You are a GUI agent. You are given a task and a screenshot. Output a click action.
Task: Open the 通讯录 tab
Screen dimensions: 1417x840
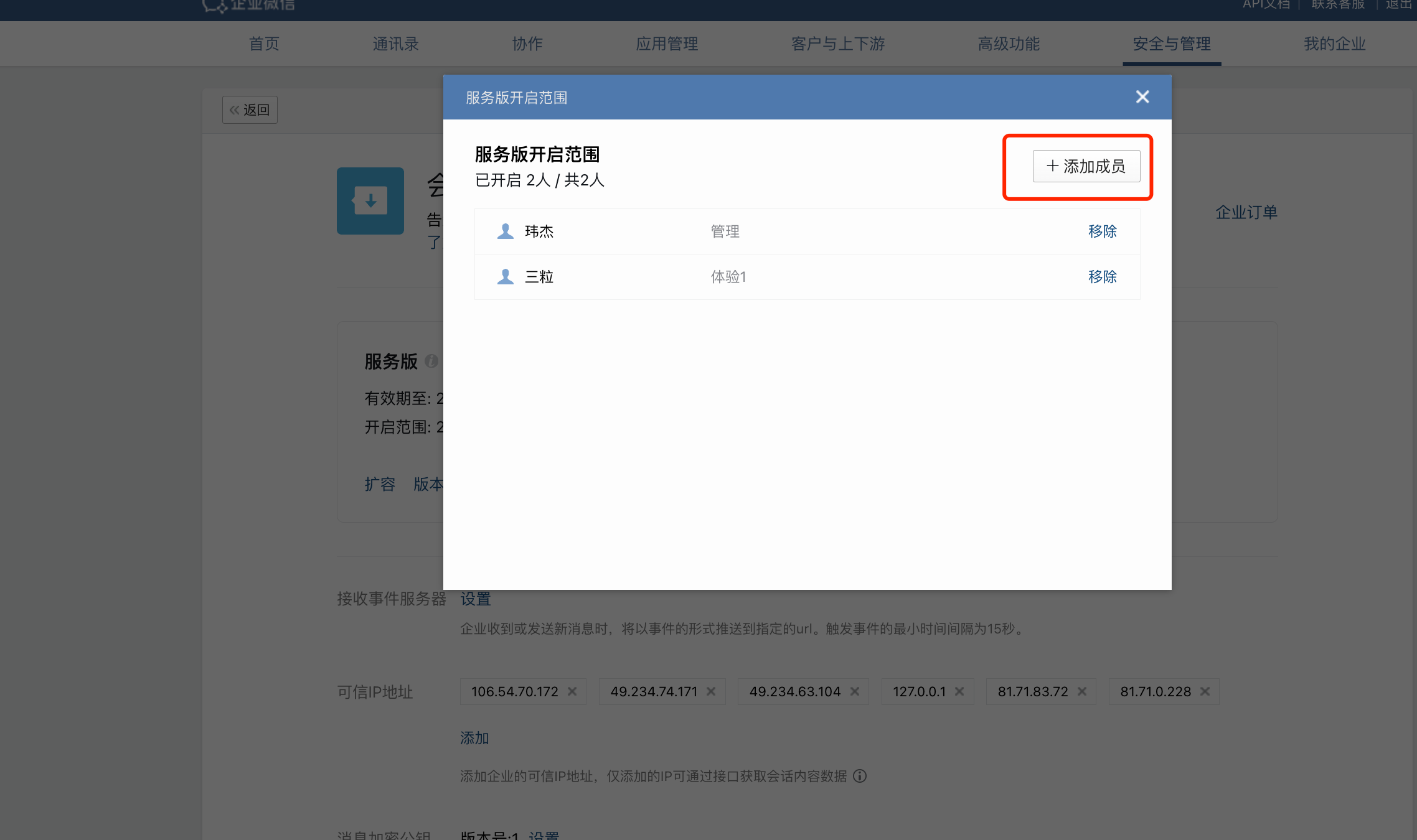coord(395,44)
